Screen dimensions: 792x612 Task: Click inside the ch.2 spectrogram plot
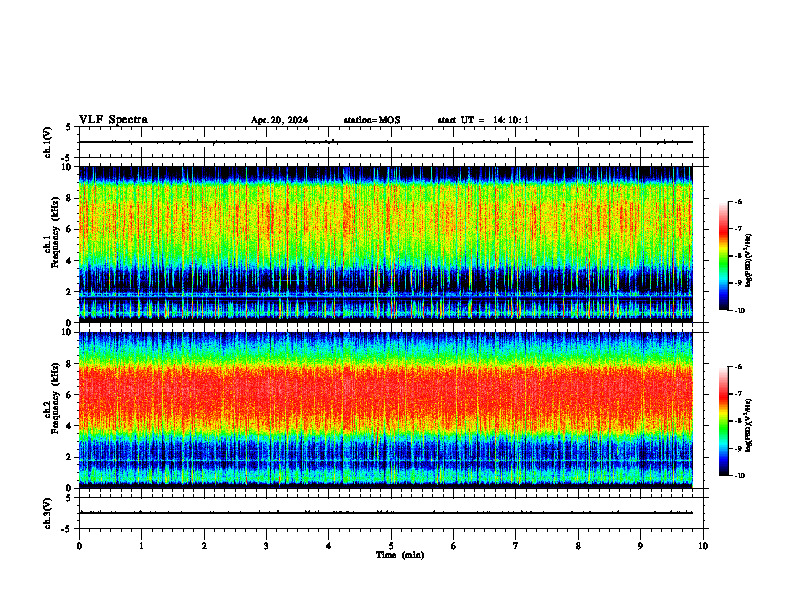pos(385,410)
